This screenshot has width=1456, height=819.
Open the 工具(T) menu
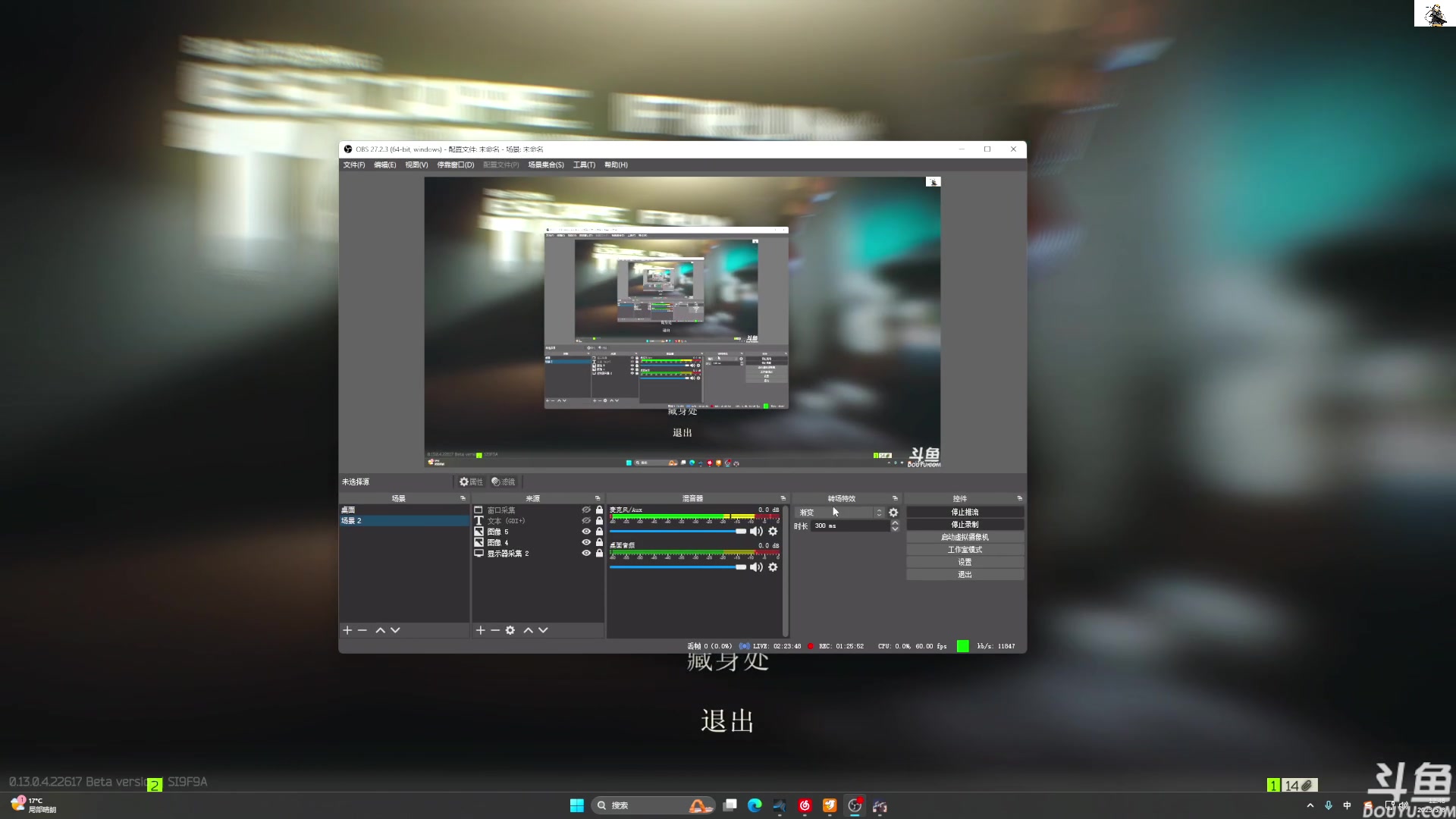pyautogui.click(x=583, y=165)
